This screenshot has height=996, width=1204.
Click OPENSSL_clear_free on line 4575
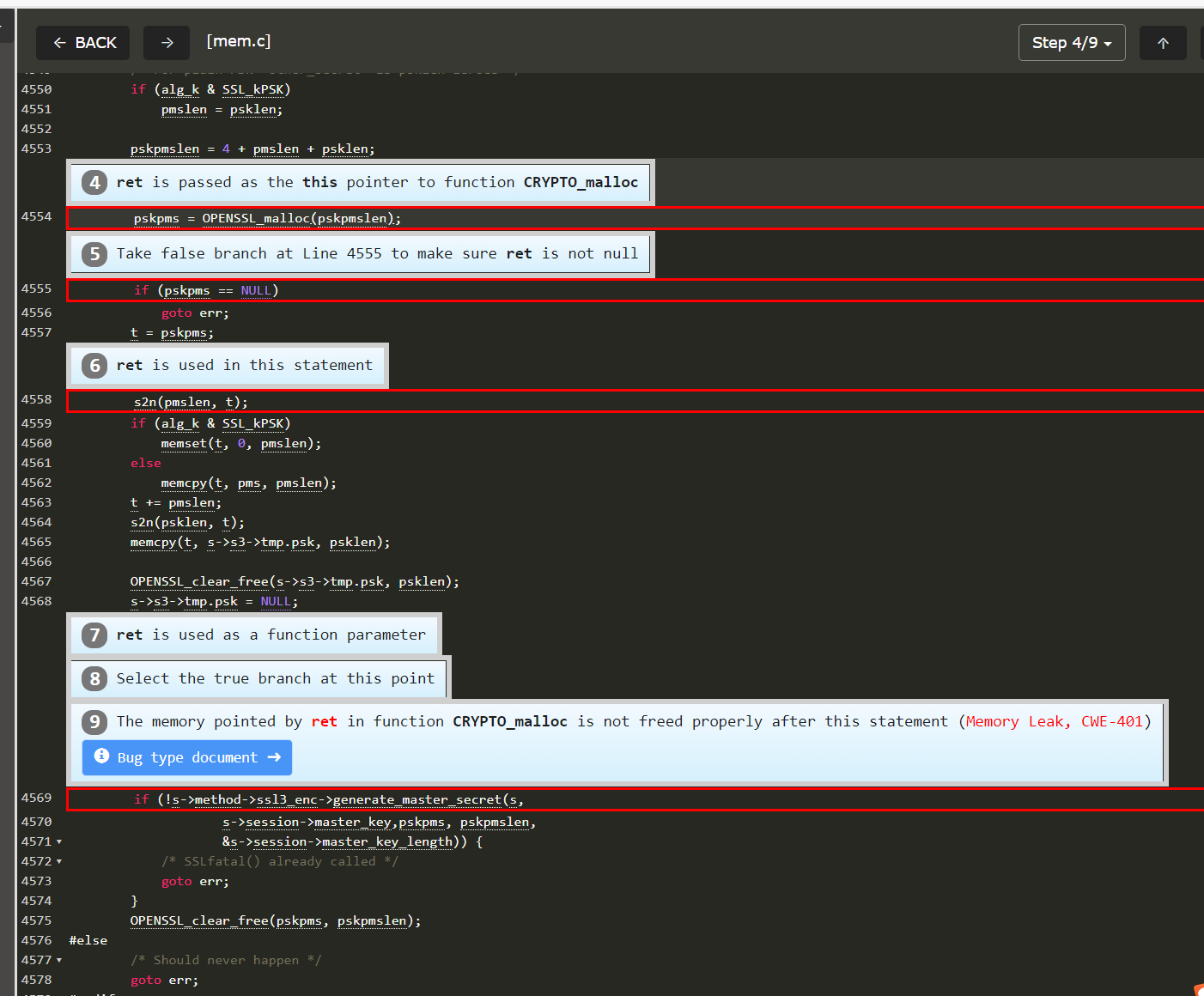(199, 921)
